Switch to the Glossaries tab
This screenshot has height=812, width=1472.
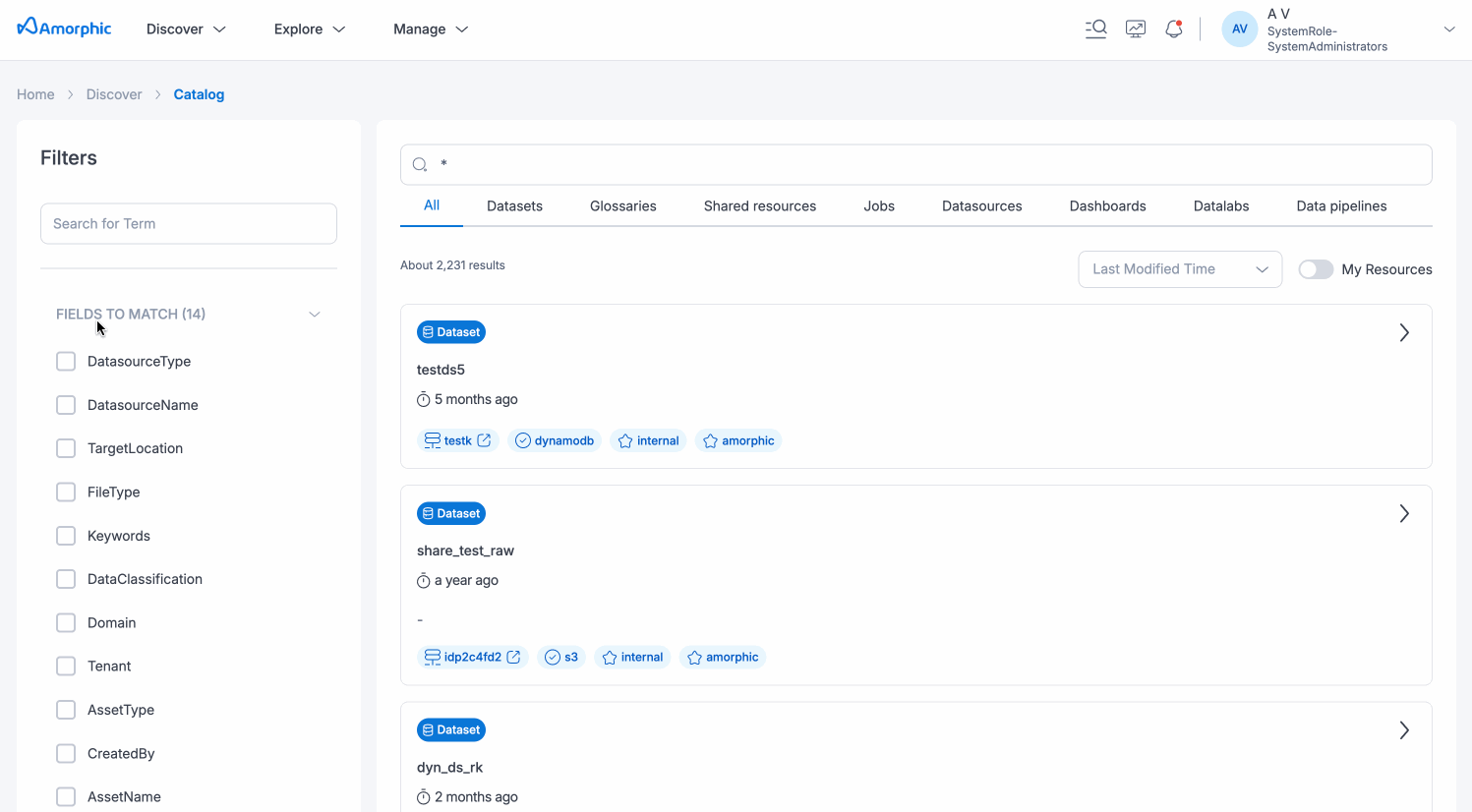click(x=622, y=206)
